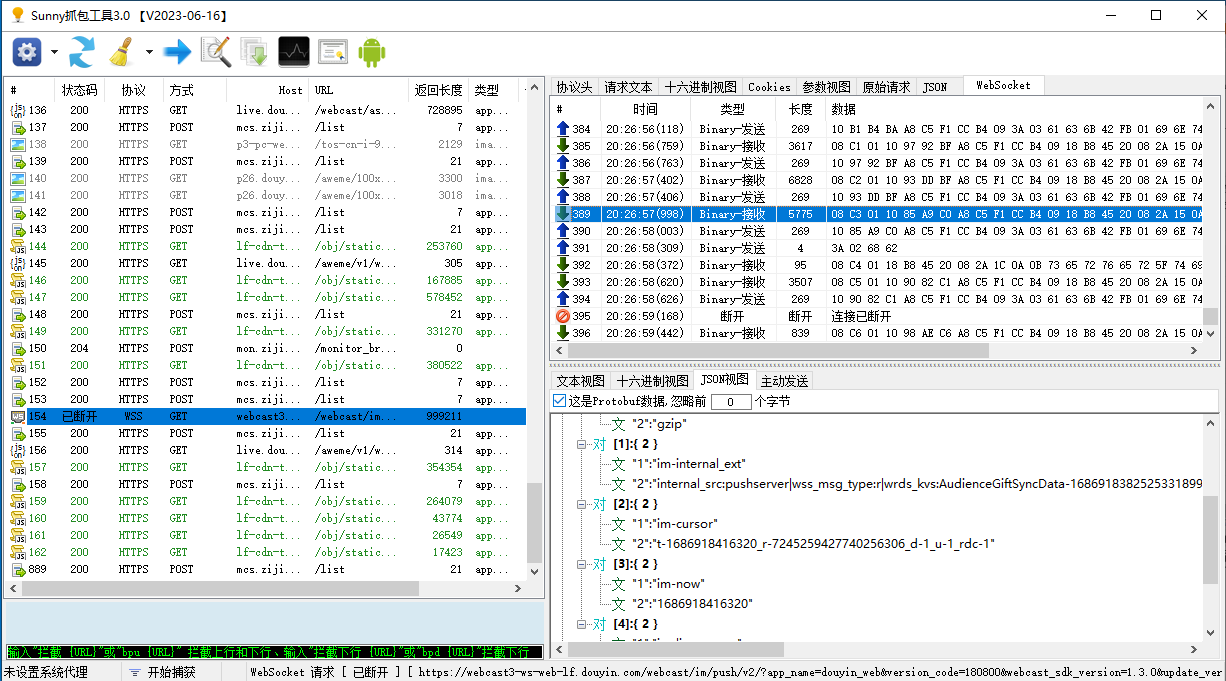Switch to the Cookies tab

[769, 87]
